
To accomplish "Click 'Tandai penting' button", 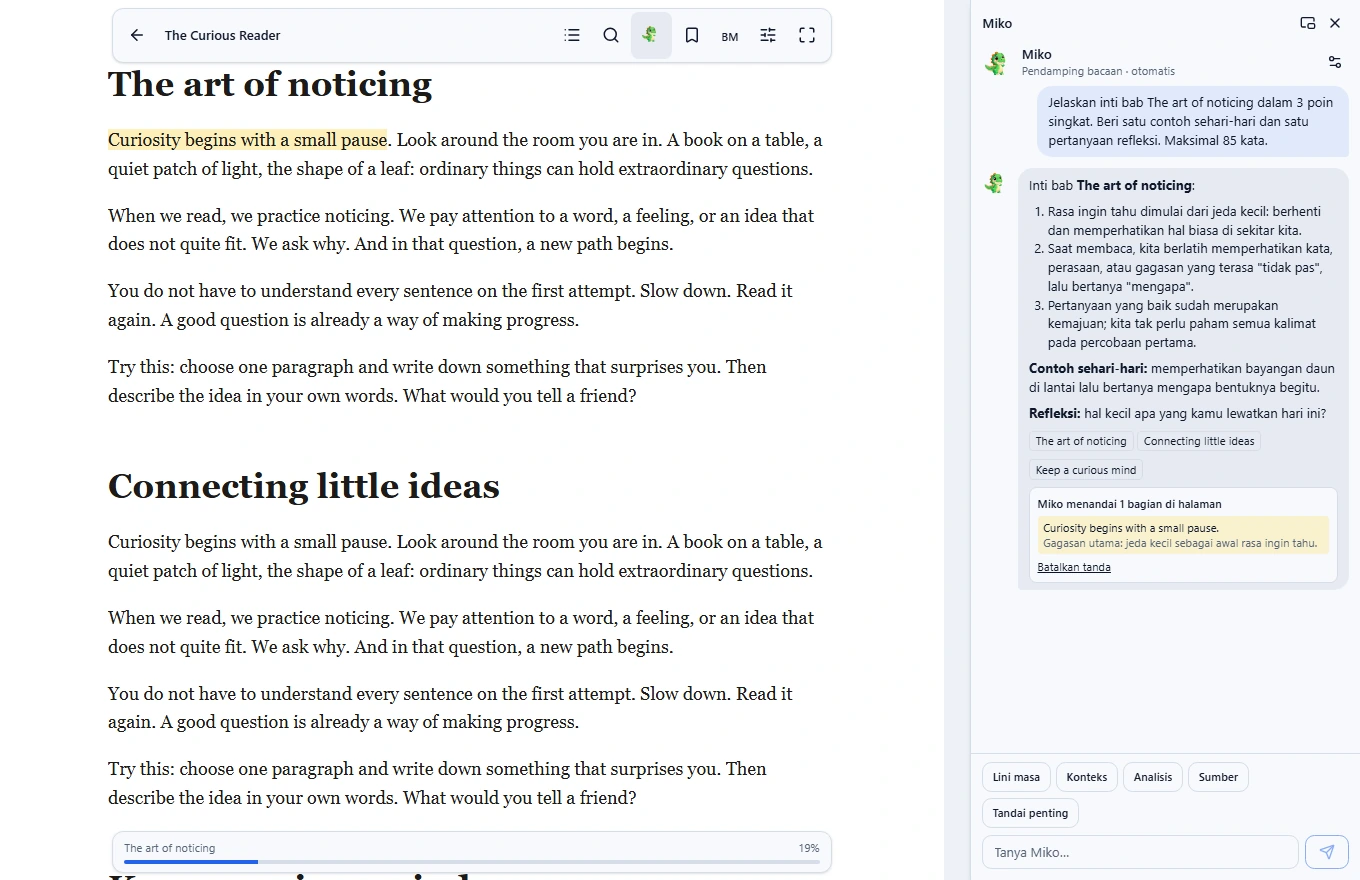I will (x=1030, y=813).
